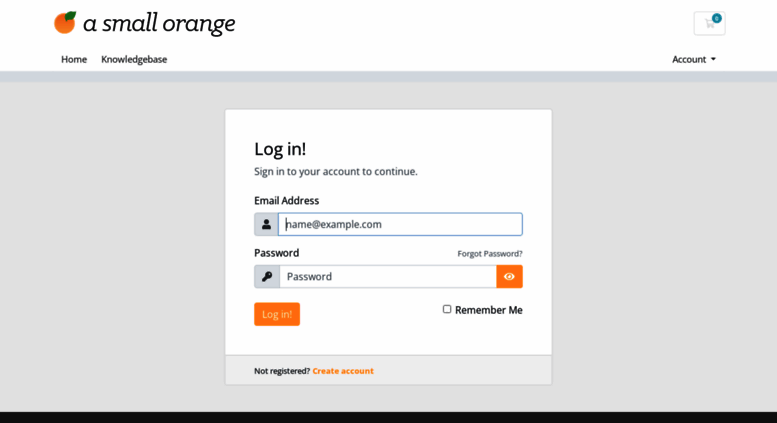Follow the Forgot Password? link
The height and width of the screenshot is (423, 777).
[490, 254]
